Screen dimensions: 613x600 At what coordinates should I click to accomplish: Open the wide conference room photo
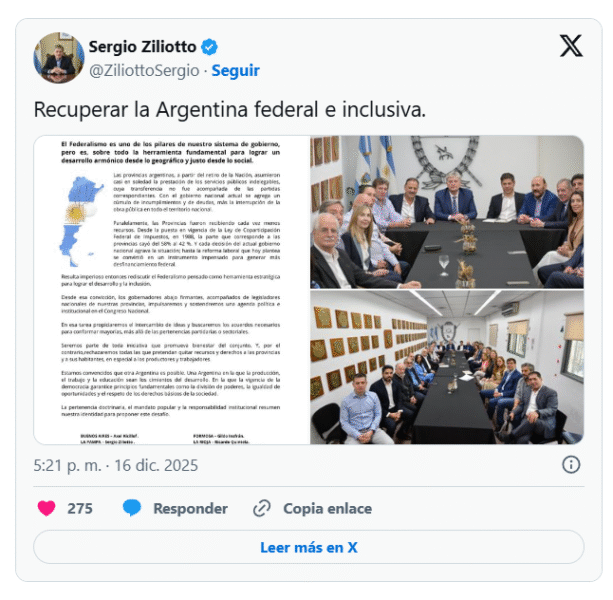click(x=447, y=367)
